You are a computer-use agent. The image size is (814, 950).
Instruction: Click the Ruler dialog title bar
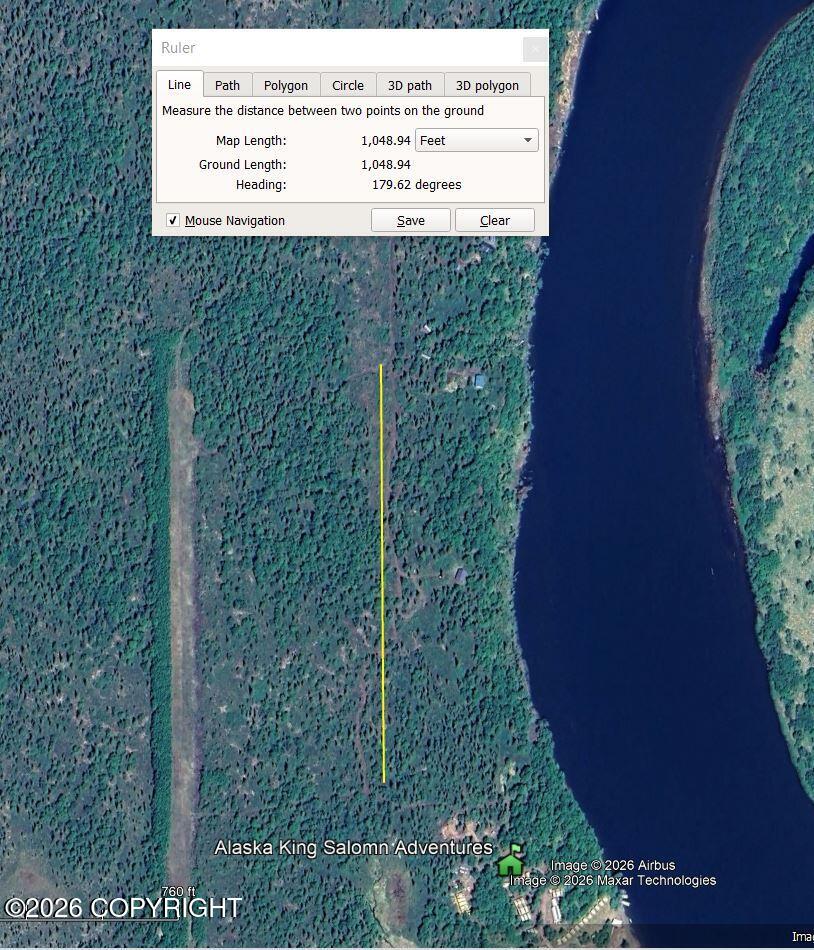pyautogui.click(x=300, y=48)
